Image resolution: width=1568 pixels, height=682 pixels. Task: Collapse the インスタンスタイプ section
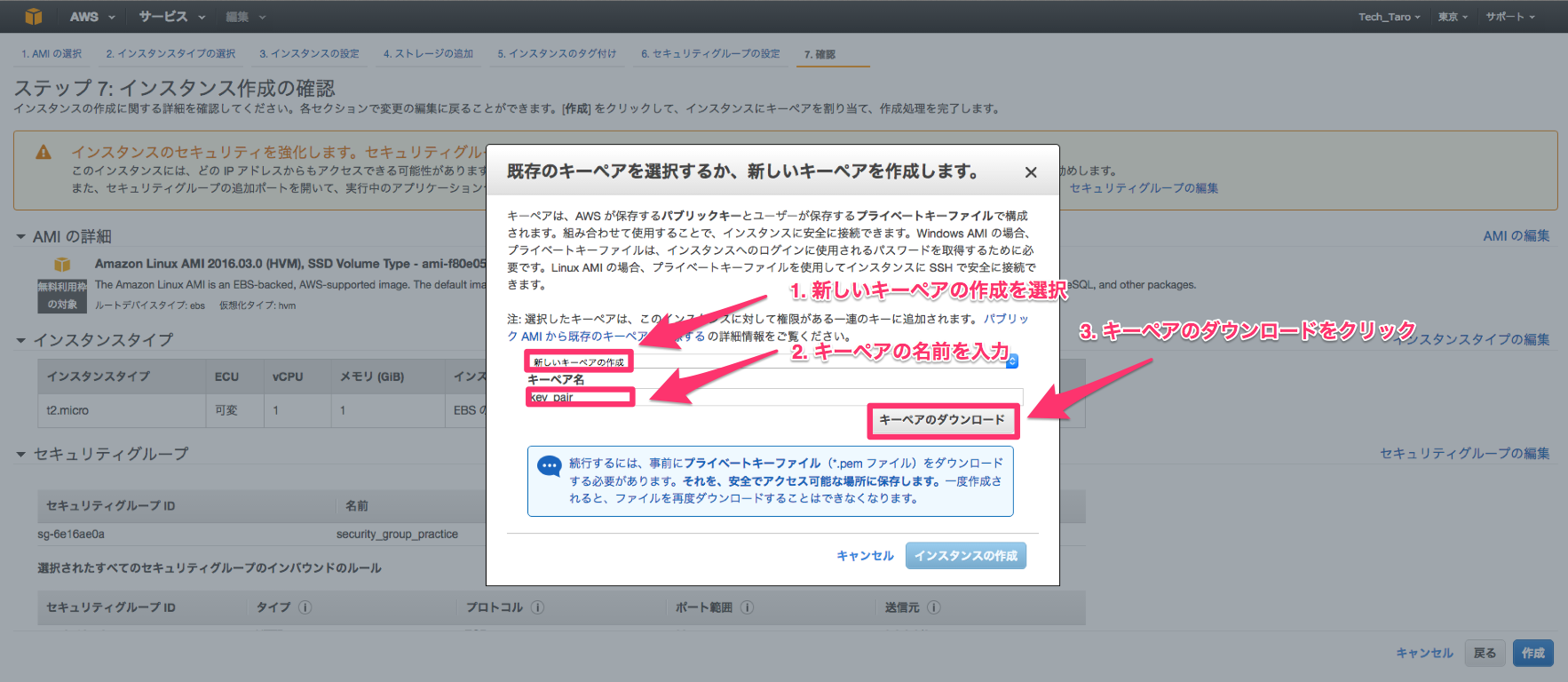click(20, 340)
